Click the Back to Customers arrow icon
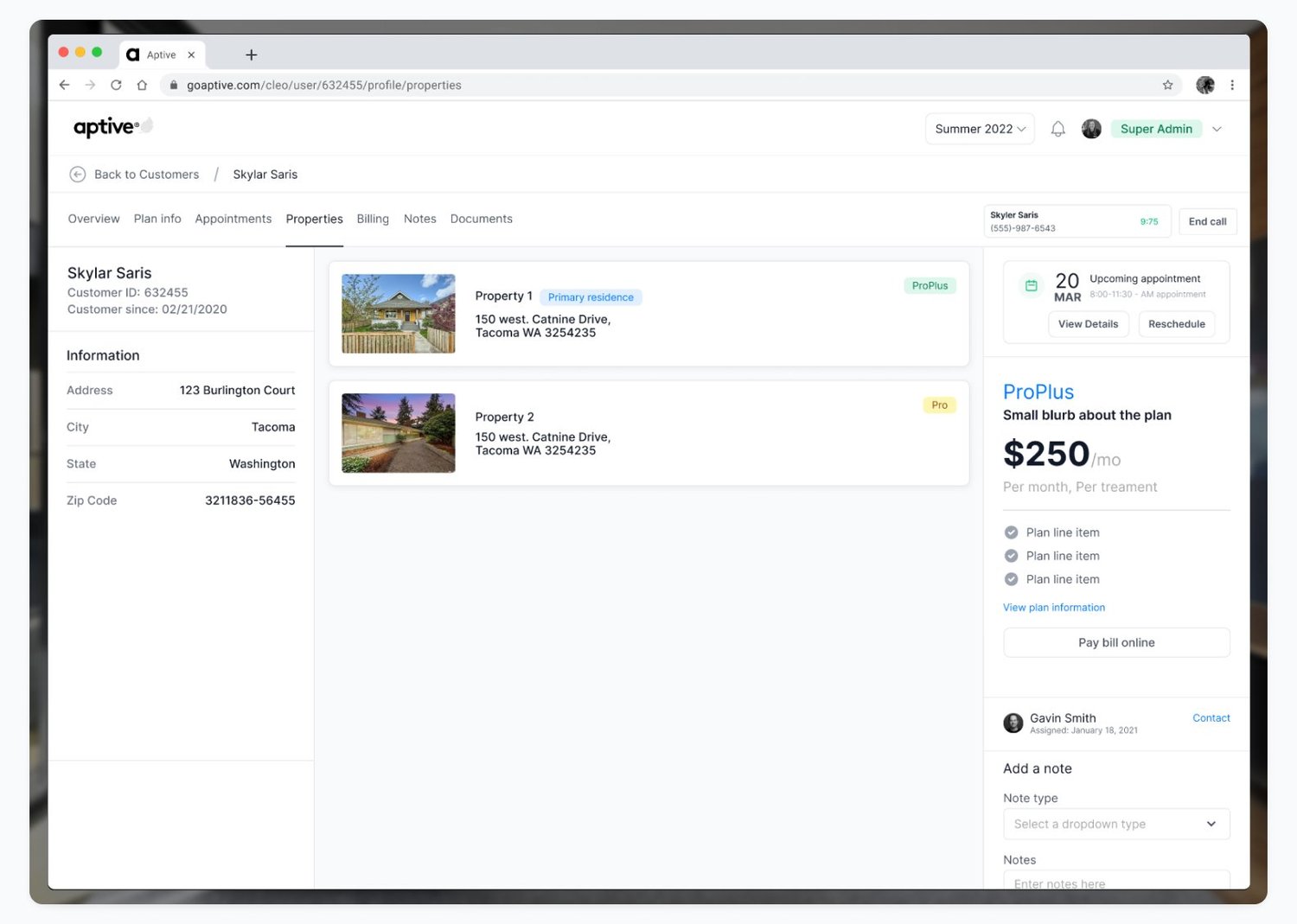This screenshot has width=1297, height=924. click(x=78, y=174)
